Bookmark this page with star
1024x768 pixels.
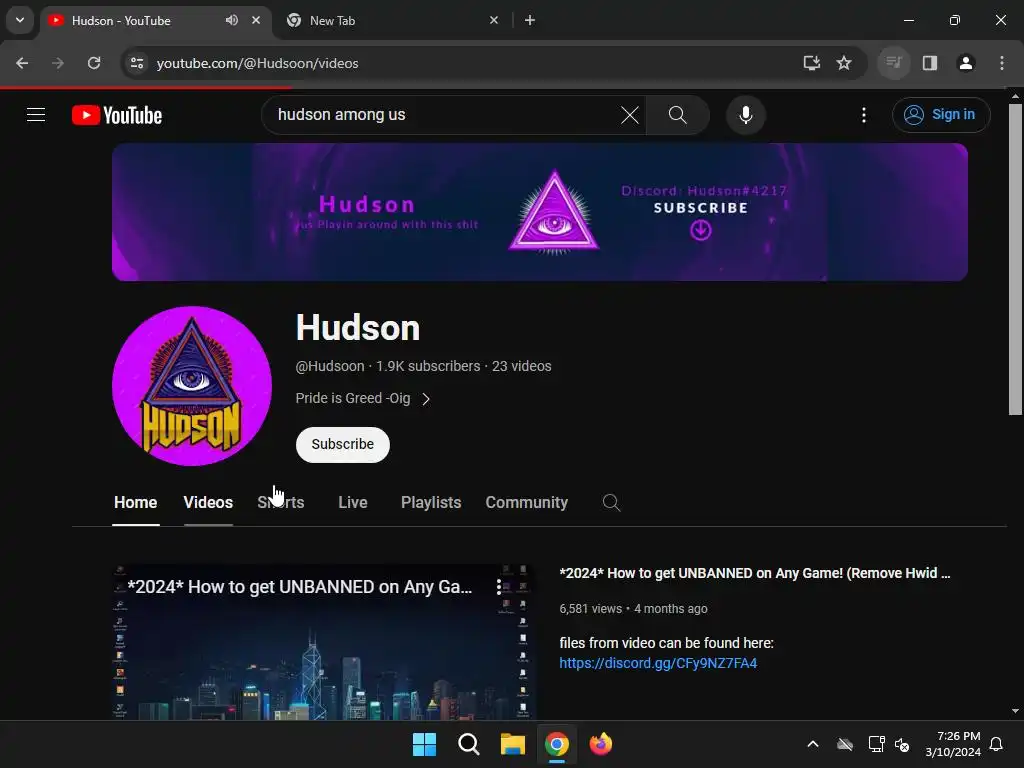tap(844, 63)
